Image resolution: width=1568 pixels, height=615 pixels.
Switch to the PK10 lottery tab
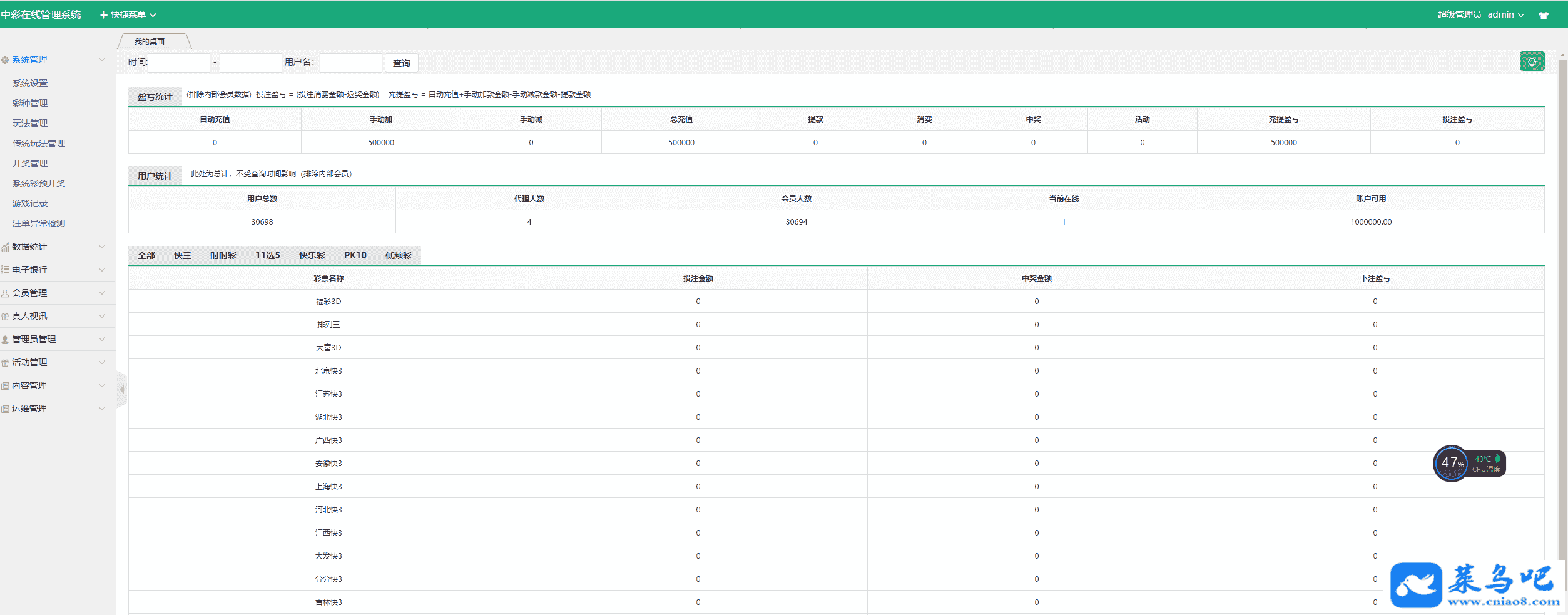pyautogui.click(x=355, y=255)
